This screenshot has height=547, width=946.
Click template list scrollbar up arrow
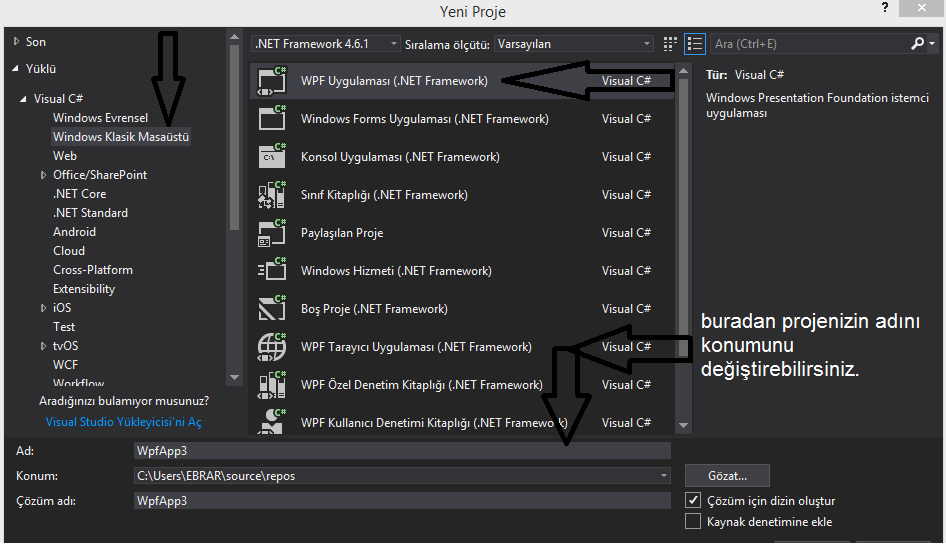pos(684,71)
